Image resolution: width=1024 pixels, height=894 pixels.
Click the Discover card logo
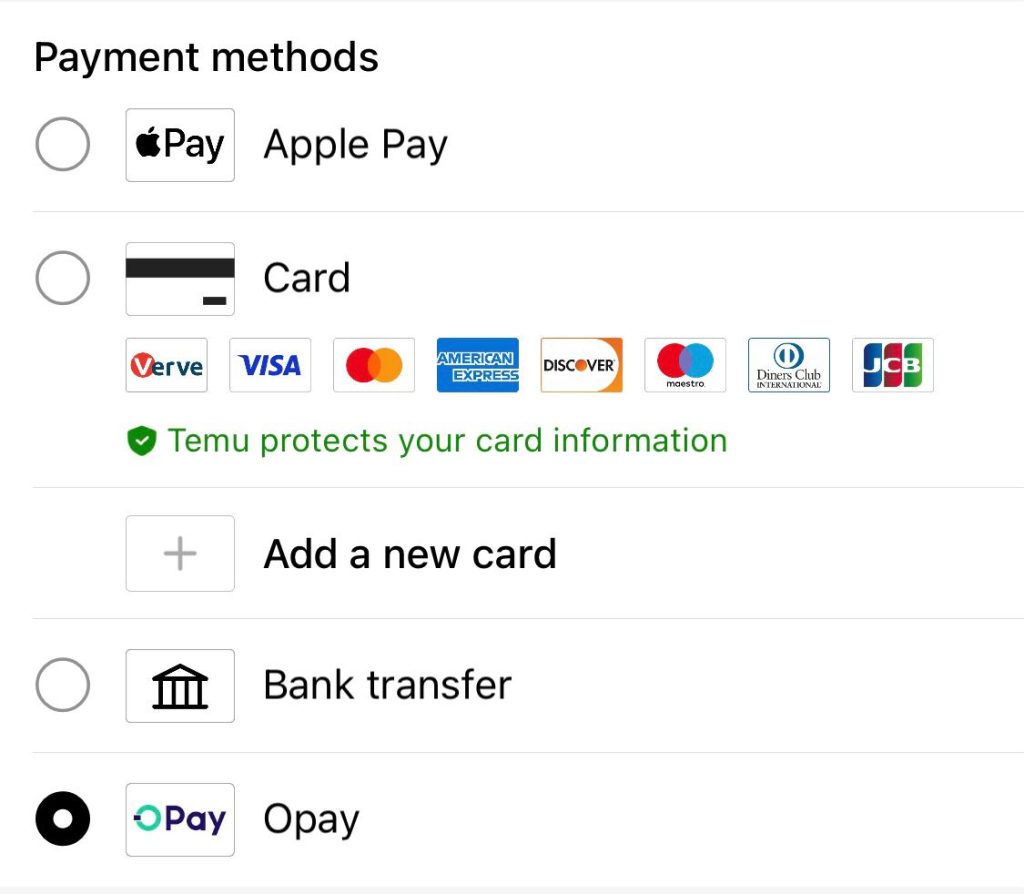(581, 365)
